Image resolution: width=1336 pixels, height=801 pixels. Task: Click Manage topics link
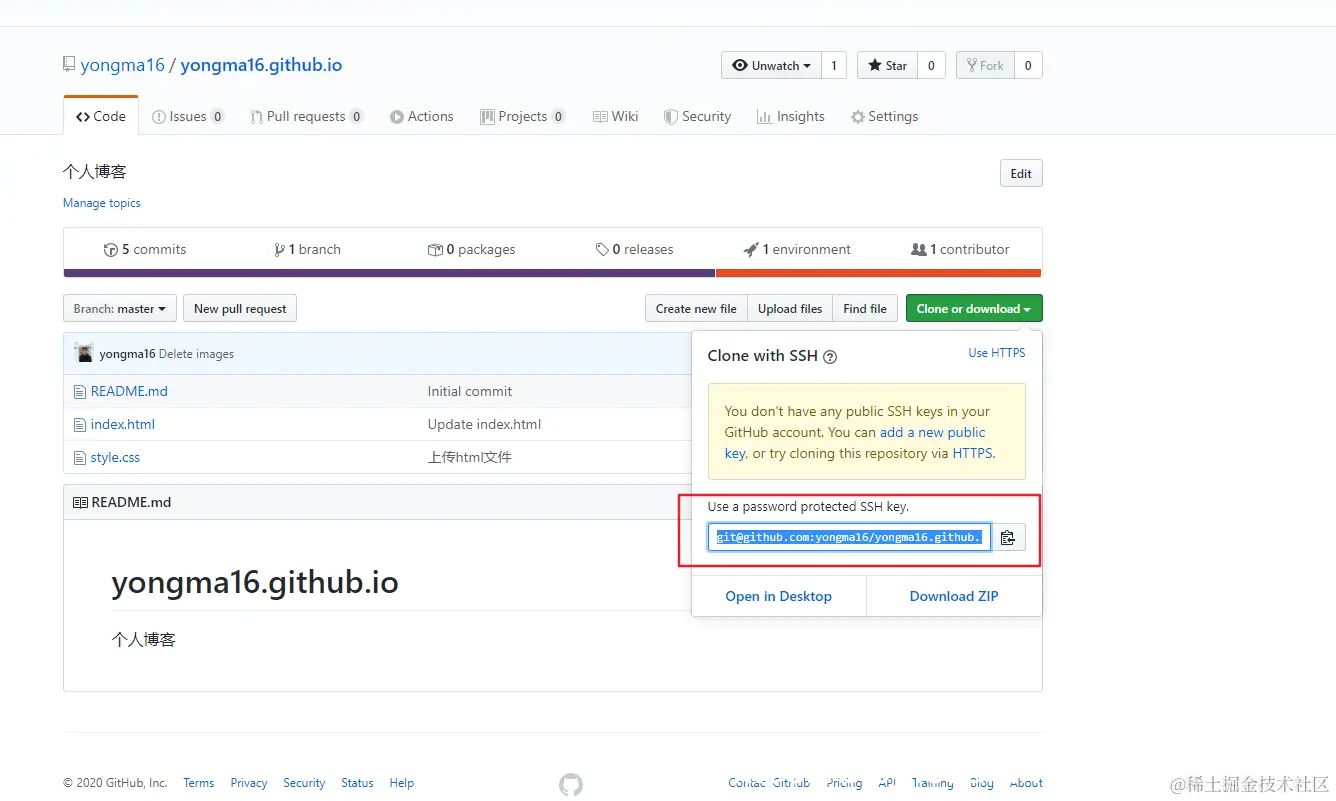pos(102,203)
